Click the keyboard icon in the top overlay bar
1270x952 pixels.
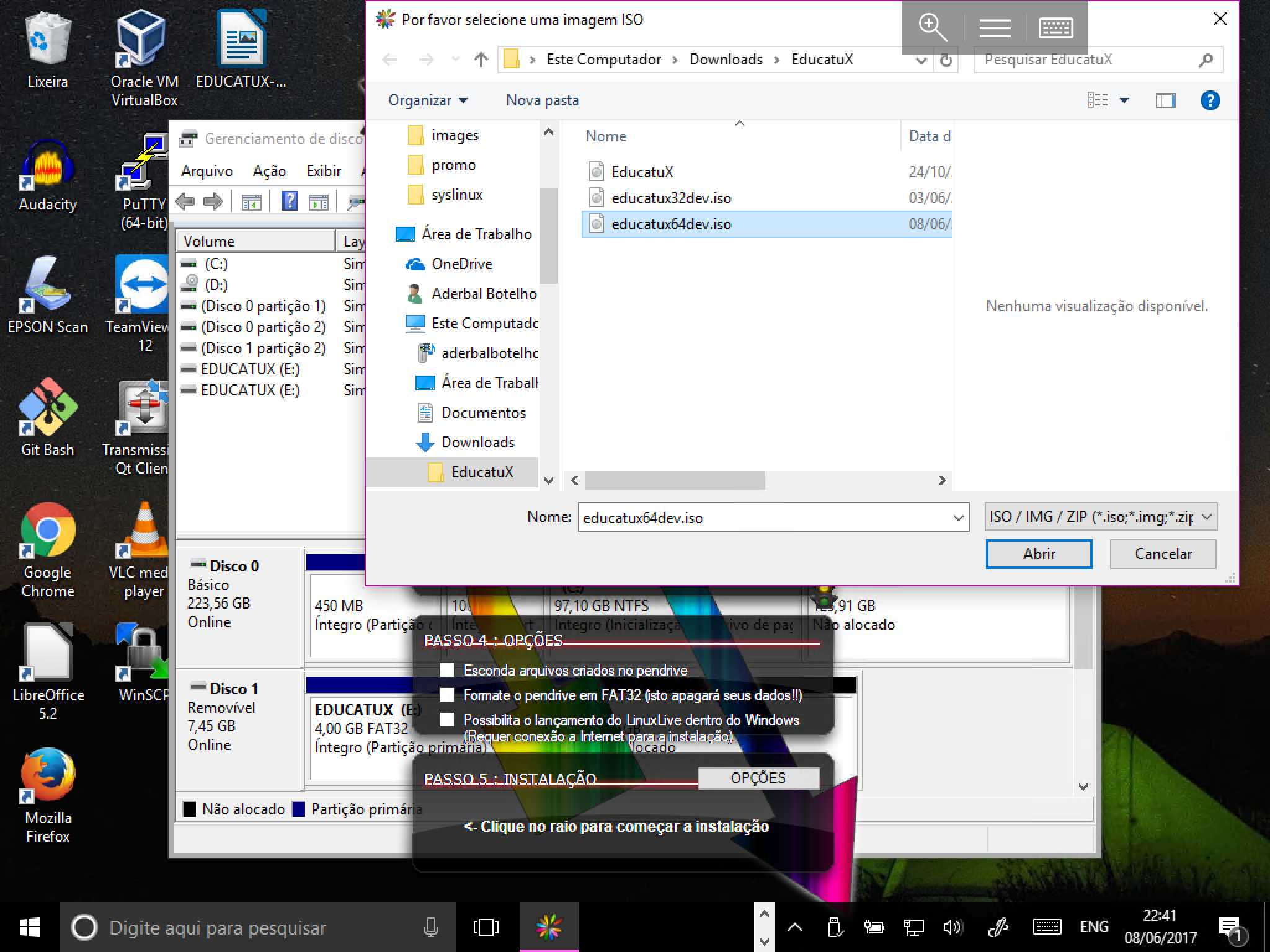1055,27
